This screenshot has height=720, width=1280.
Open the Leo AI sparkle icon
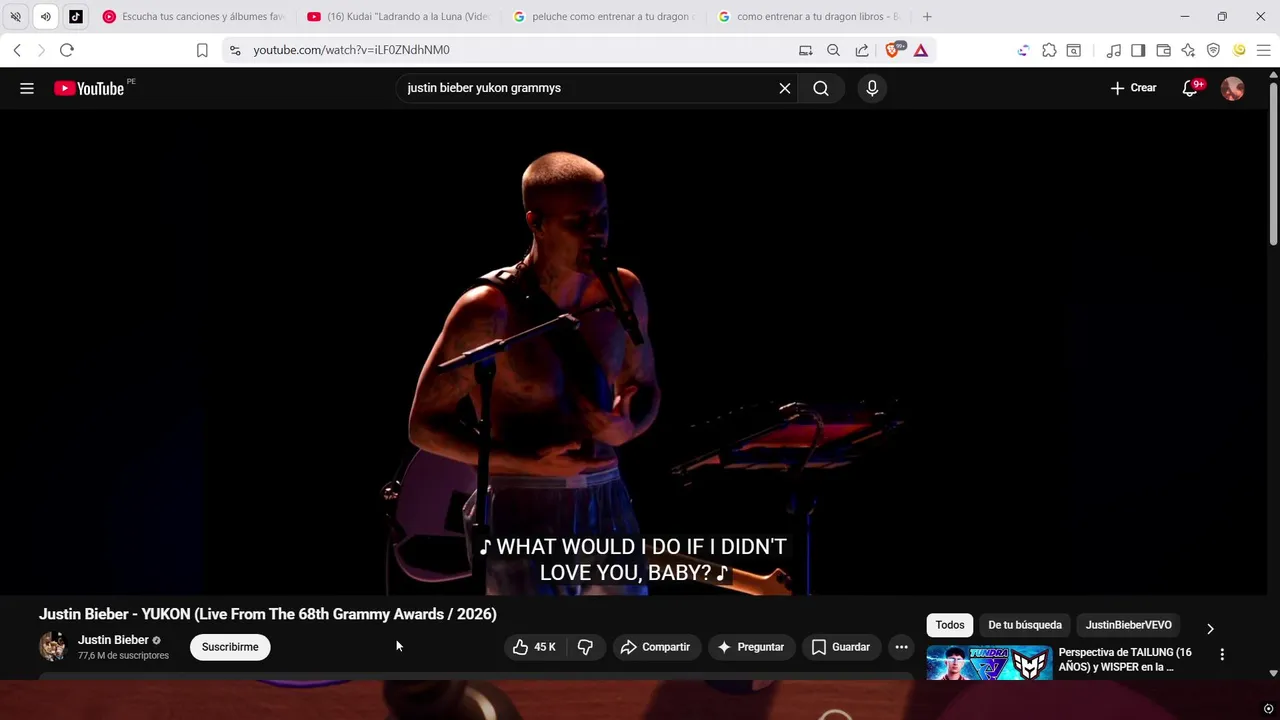(x=1188, y=50)
